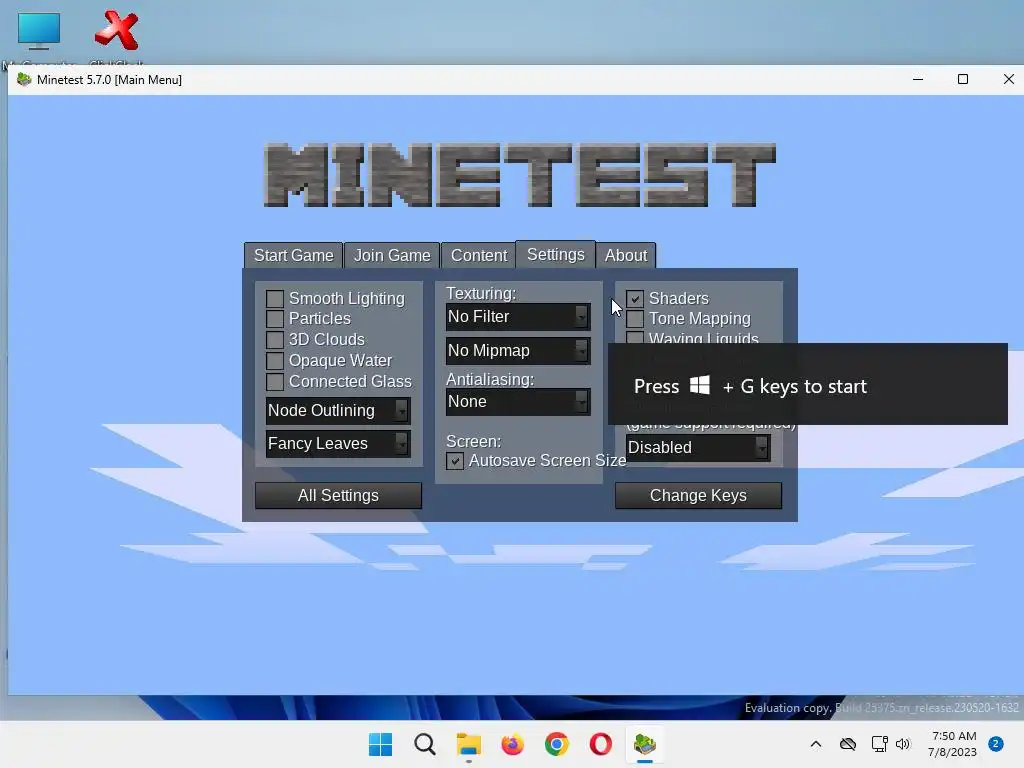This screenshot has width=1024, height=768.
Task: Open the No Mipmap dropdown
Action: tap(518, 351)
